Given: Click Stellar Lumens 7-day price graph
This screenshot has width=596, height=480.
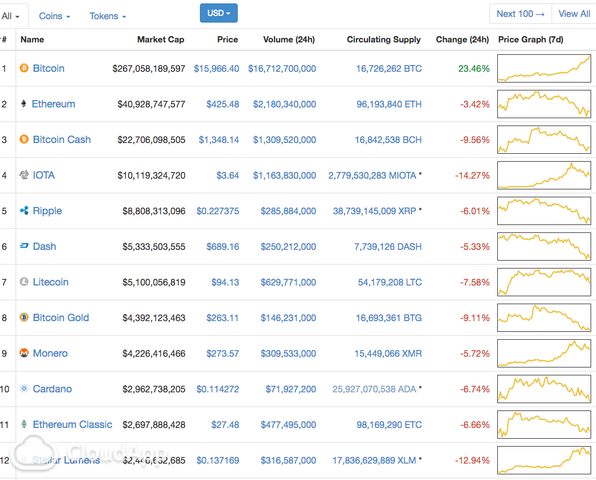Looking at the screenshot, I should pyautogui.click(x=544, y=460).
